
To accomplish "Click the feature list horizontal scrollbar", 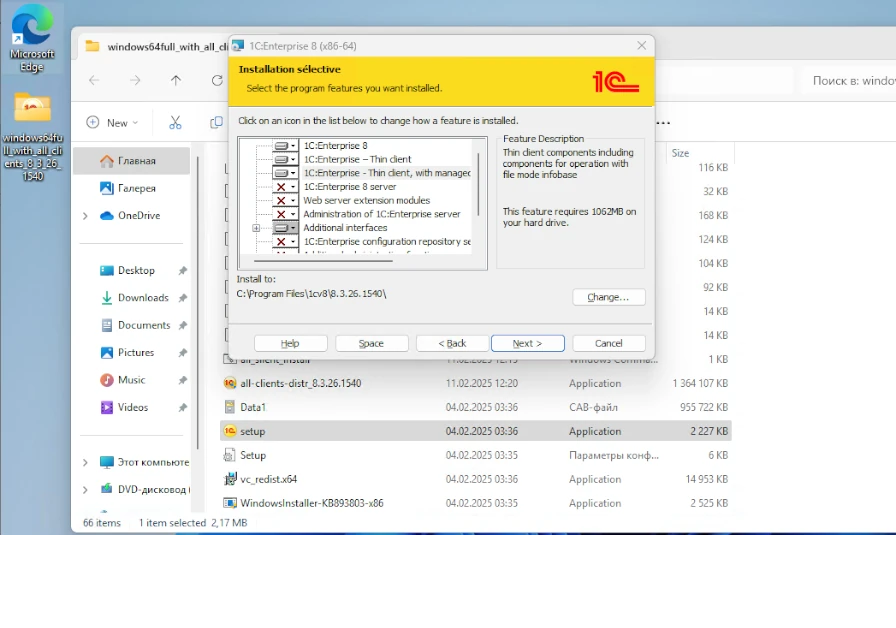I will coord(323,261).
